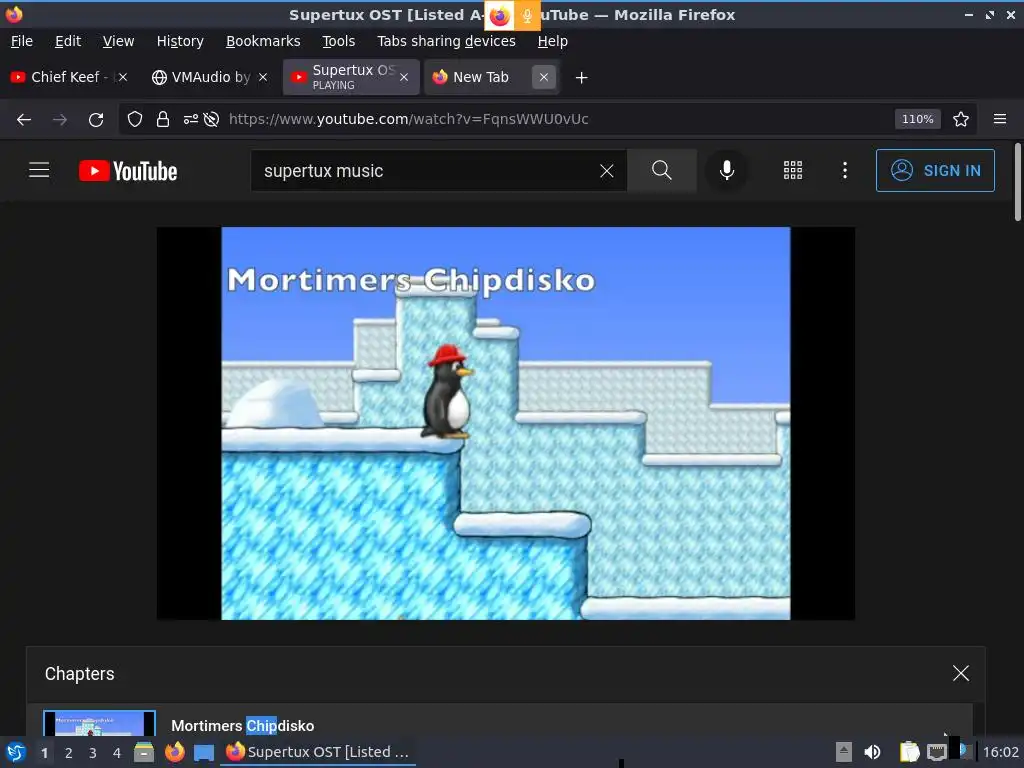Viewport: 1024px width, 768px height.
Task: Select the Supertux OST taskbar window button
Action: [317, 752]
